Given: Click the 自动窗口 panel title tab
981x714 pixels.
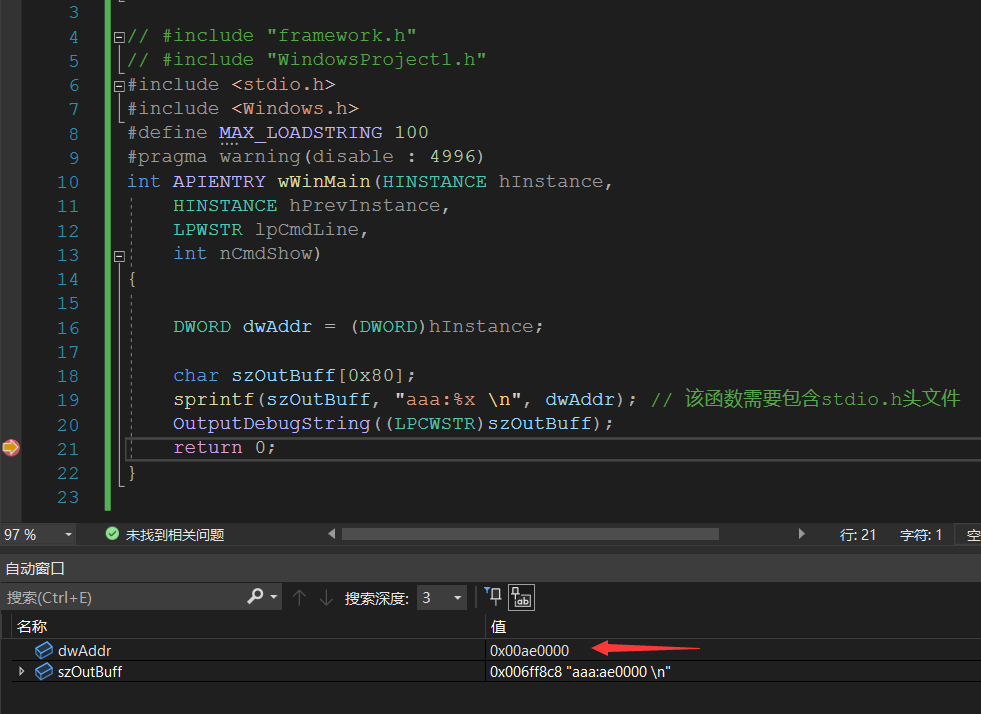Looking at the screenshot, I should [35, 568].
